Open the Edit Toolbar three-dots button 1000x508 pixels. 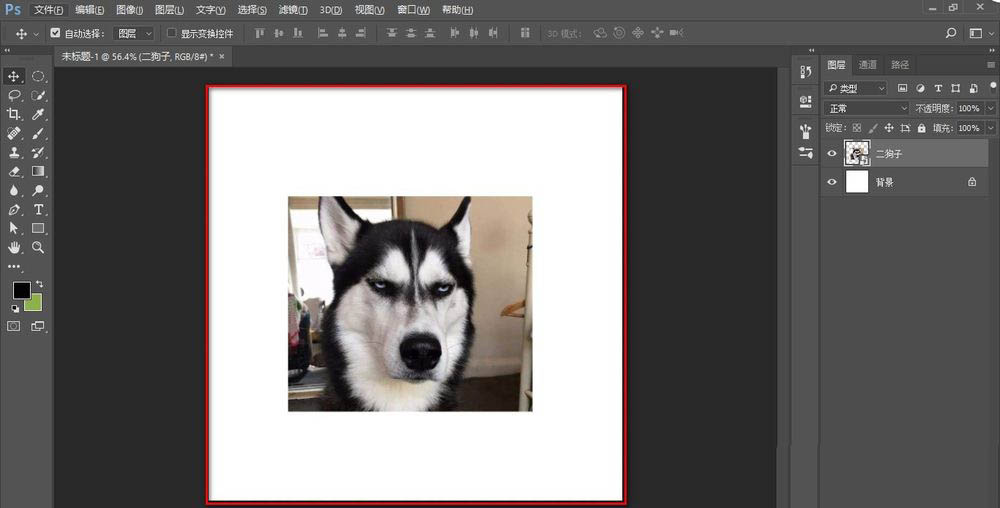pyautogui.click(x=13, y=266)
